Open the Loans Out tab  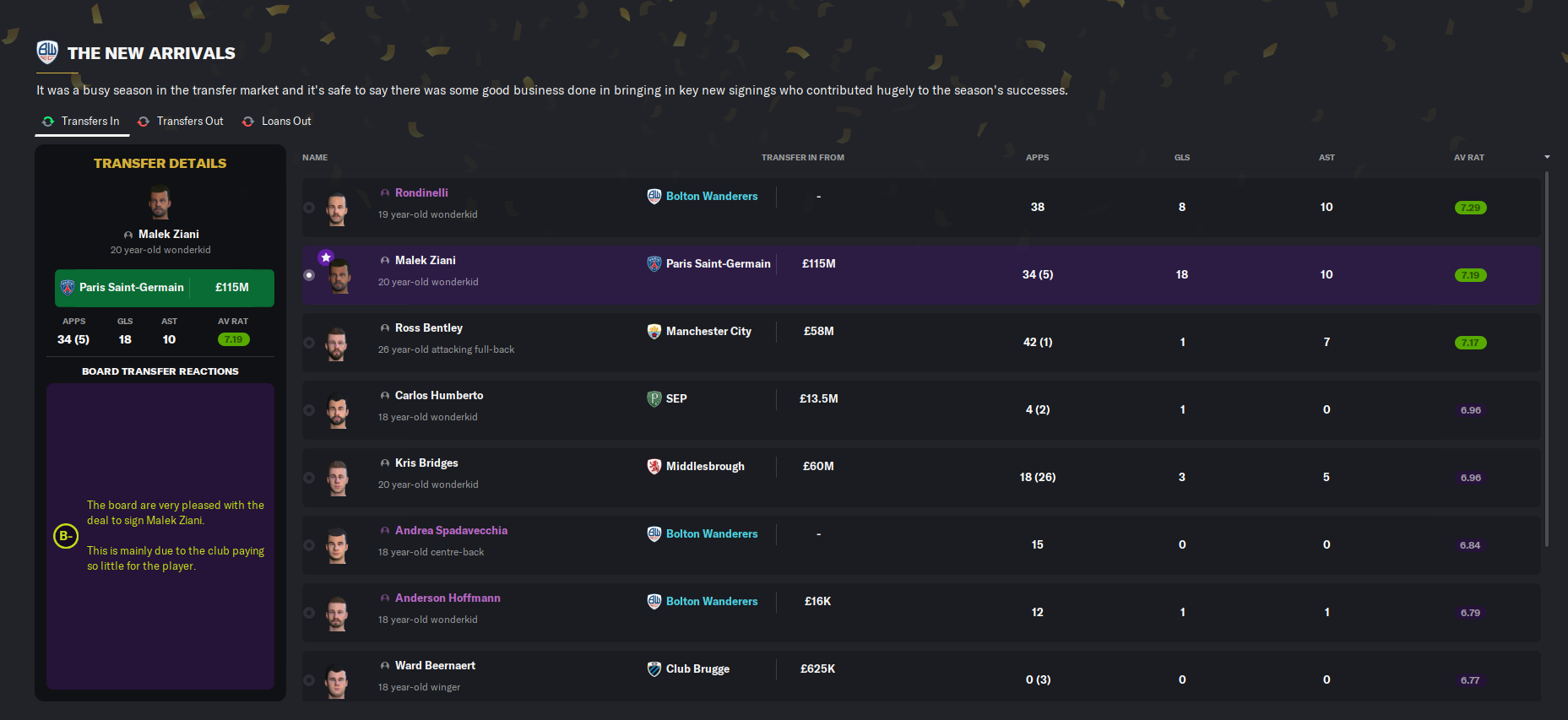tap(277, 122)
